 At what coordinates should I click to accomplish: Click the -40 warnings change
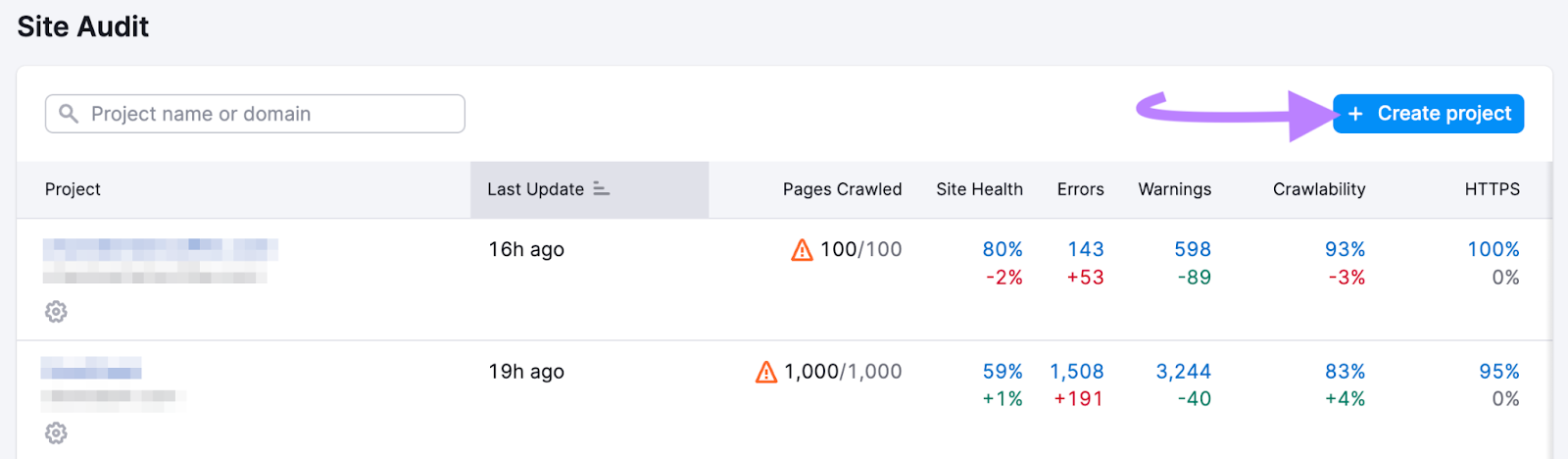click(1195, 399)
